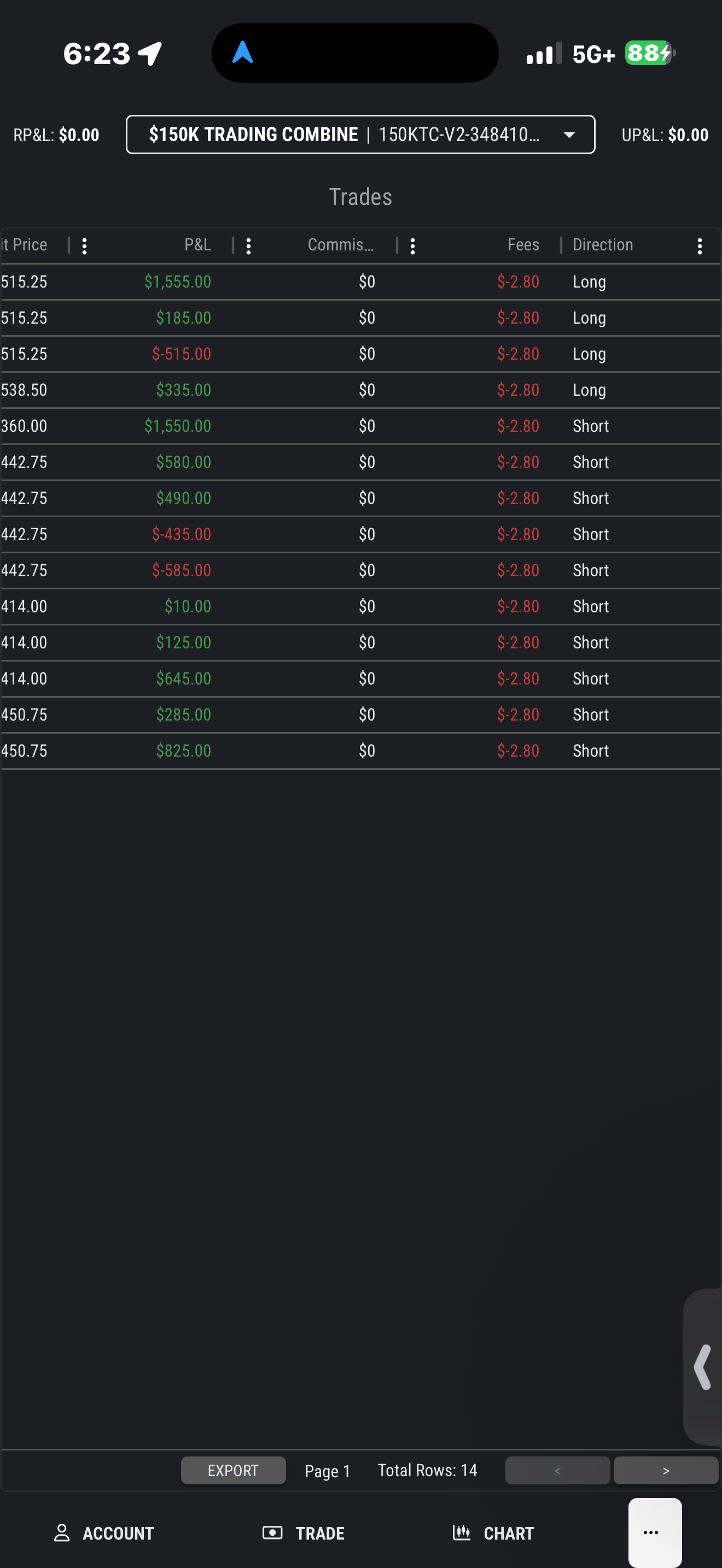The height and width of the screenshot is (1568, 722).
Task: Open the more options ellipsis button
Action: (655, 1532)
